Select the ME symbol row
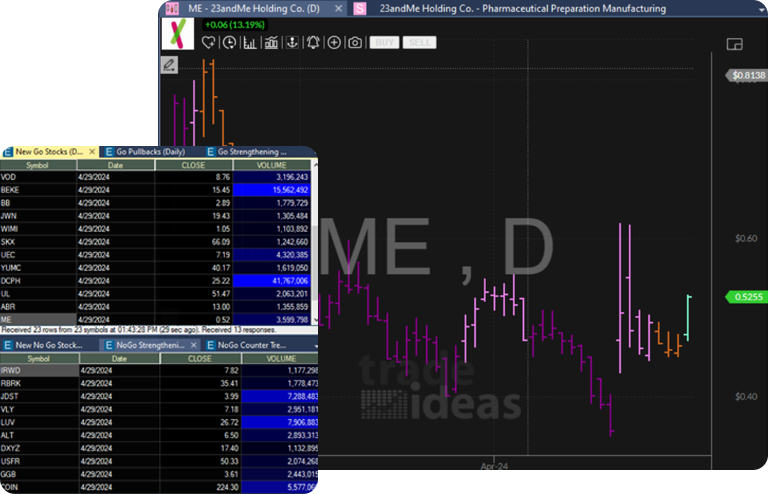 click(x=155, y=320)
